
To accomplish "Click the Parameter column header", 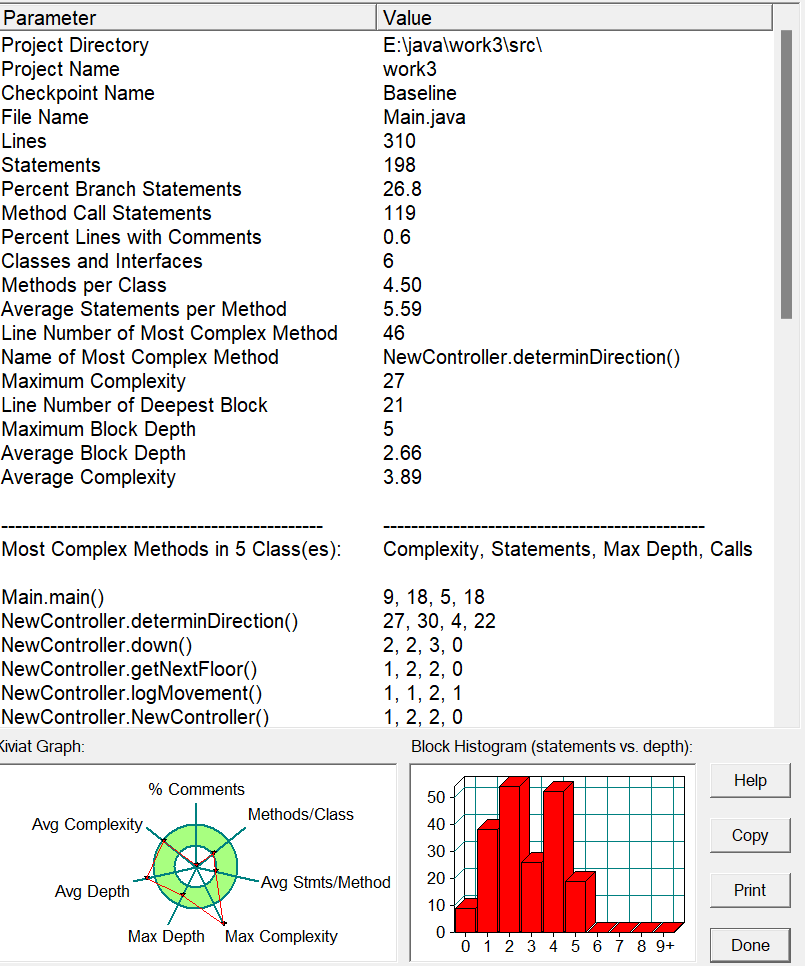I will coord(188,18).
